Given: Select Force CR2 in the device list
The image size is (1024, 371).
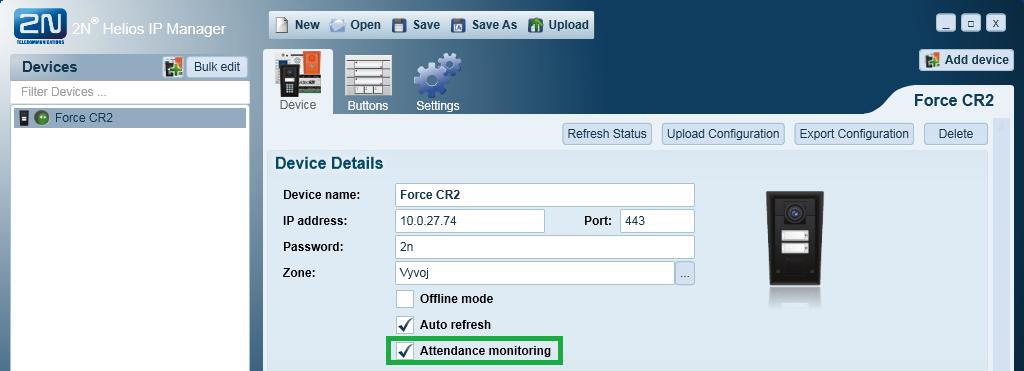Looking at the screenshot, I should [130, 118].
